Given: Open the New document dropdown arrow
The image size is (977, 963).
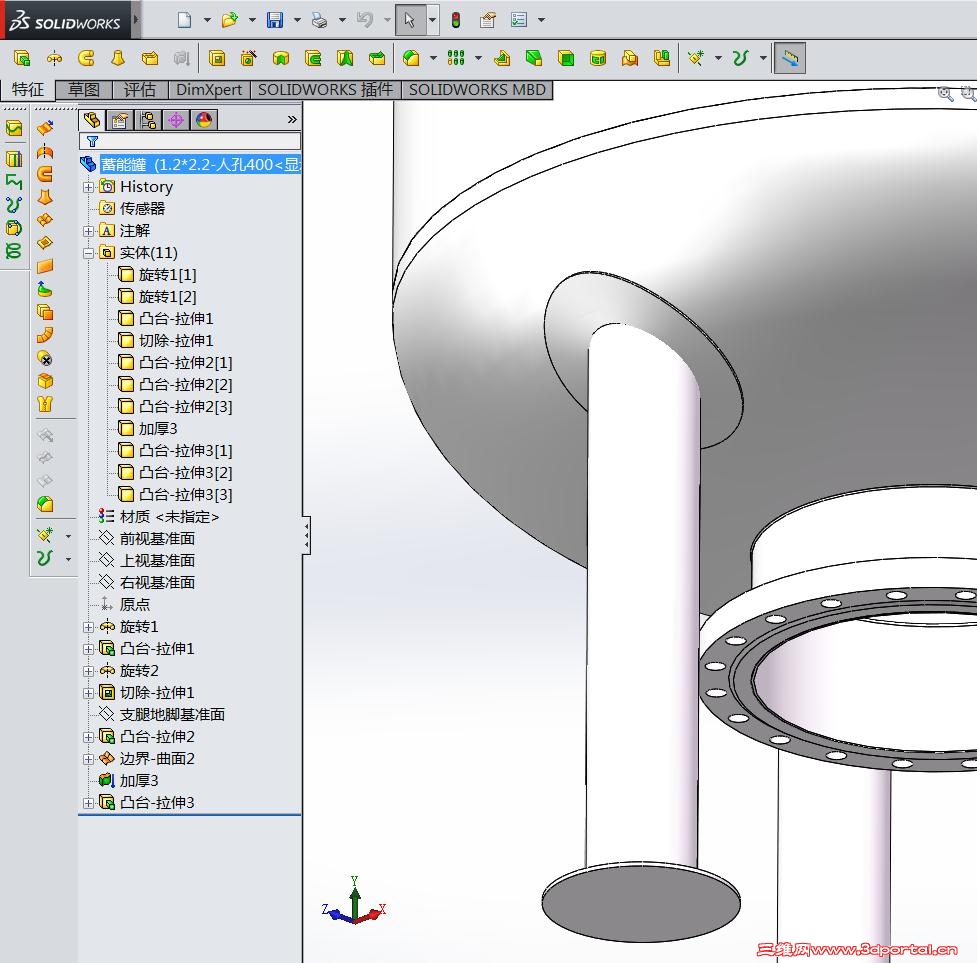Looking at the screenshot, I should 207,20.
